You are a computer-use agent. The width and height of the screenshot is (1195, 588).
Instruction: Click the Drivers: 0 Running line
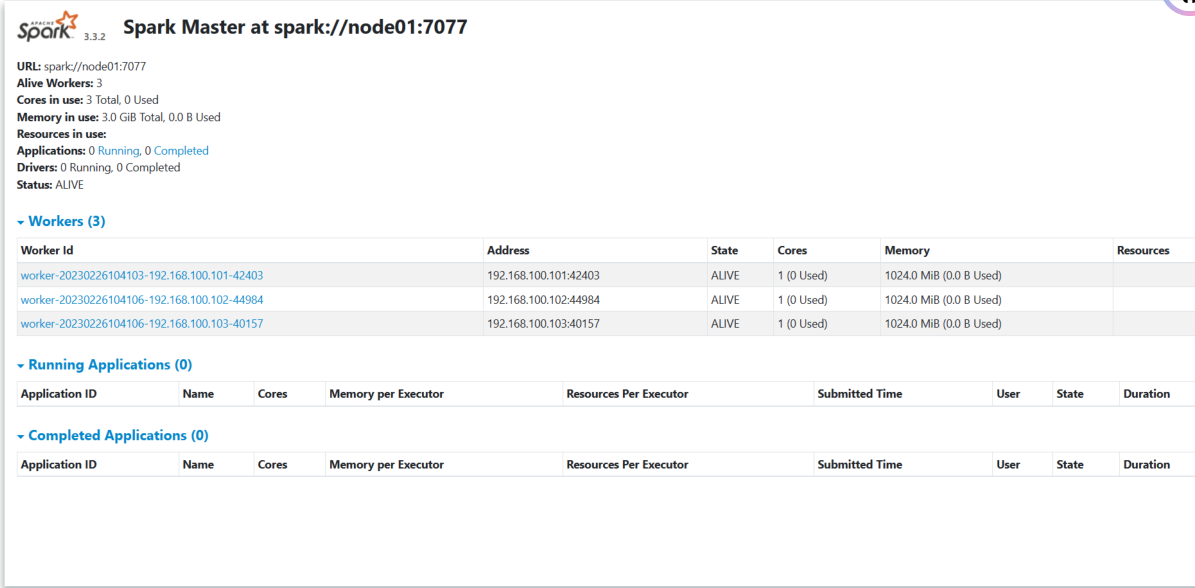98,168
